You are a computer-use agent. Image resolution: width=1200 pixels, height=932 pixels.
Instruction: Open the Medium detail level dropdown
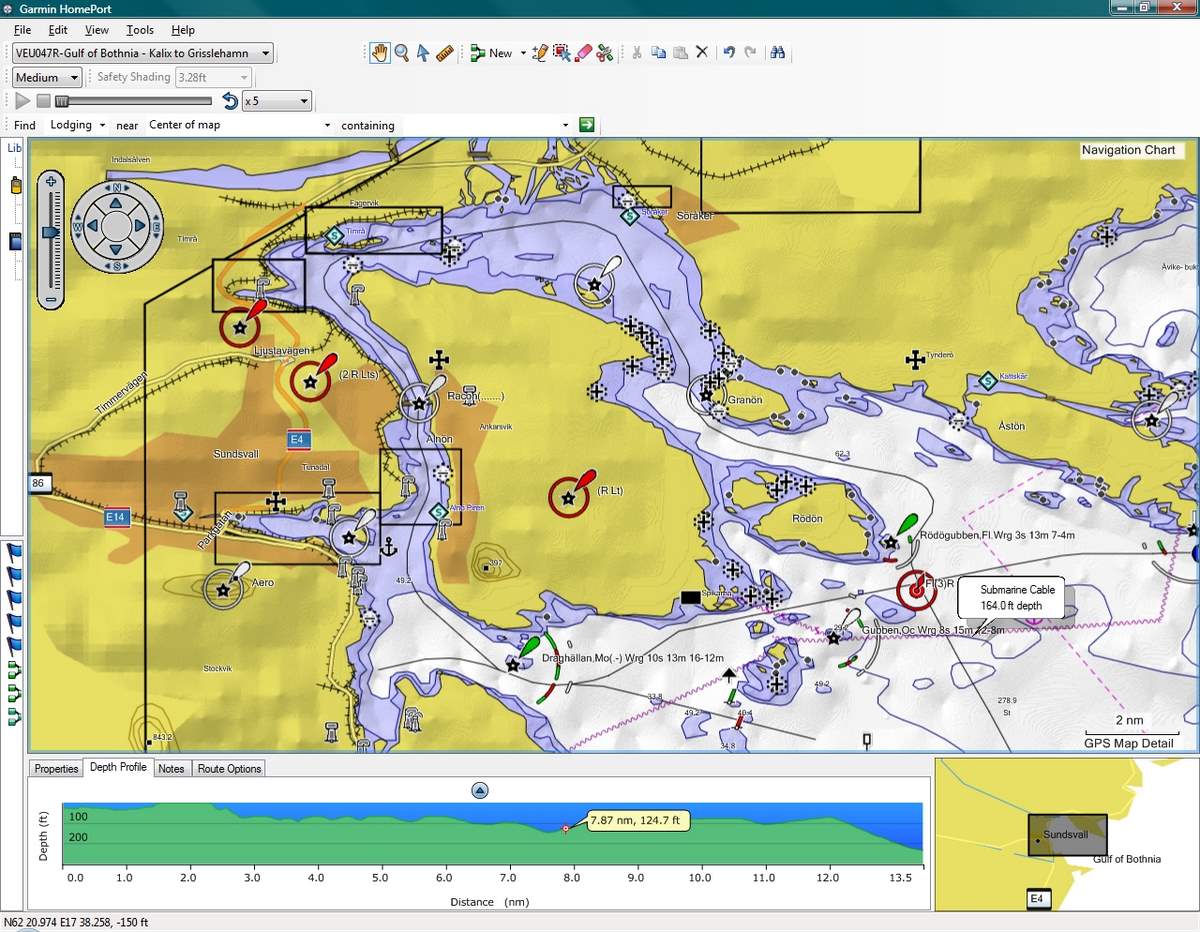point(47,77)
